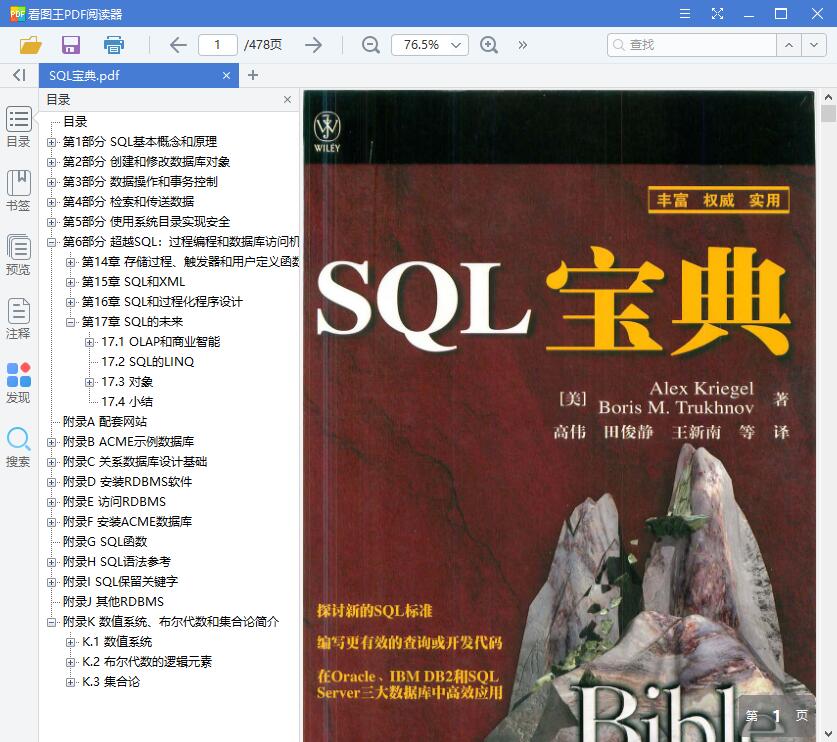
Task: Expand 第5部分 使用系统目录实现安全
Action: point(51,222)
